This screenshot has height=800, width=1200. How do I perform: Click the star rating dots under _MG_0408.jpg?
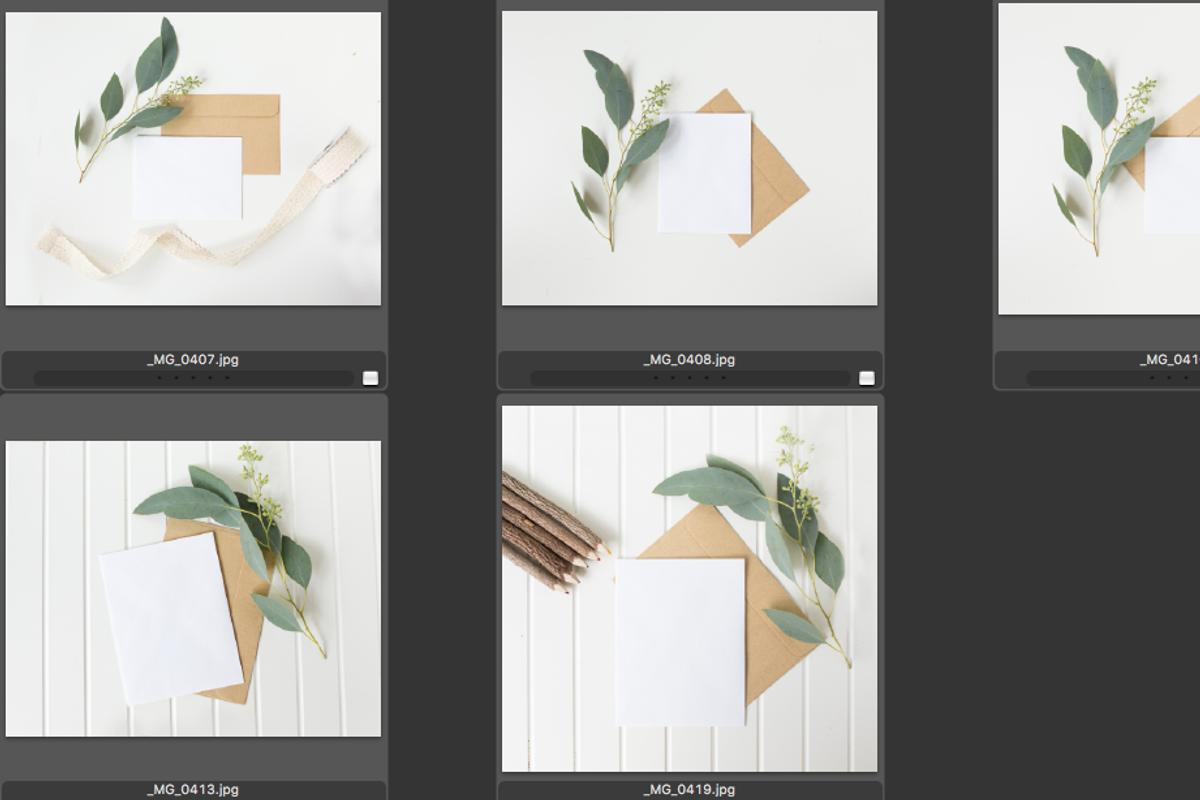click(x=690, y=378)
